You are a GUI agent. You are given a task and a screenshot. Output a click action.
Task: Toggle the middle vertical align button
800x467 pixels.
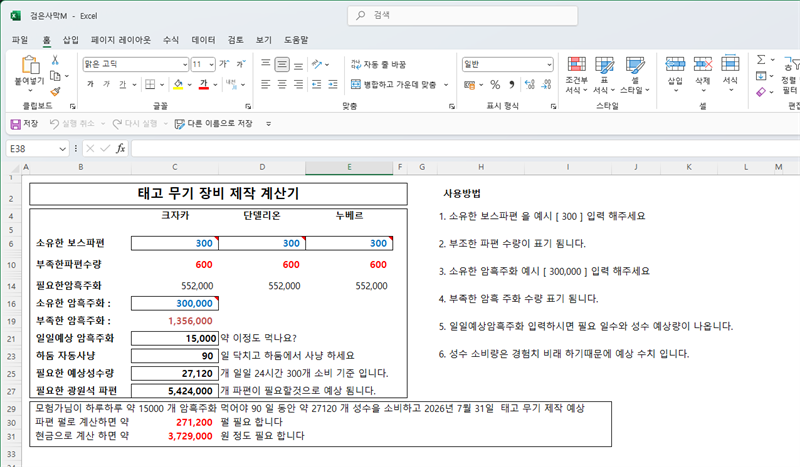pyautogui.click(x=282, y=64)
